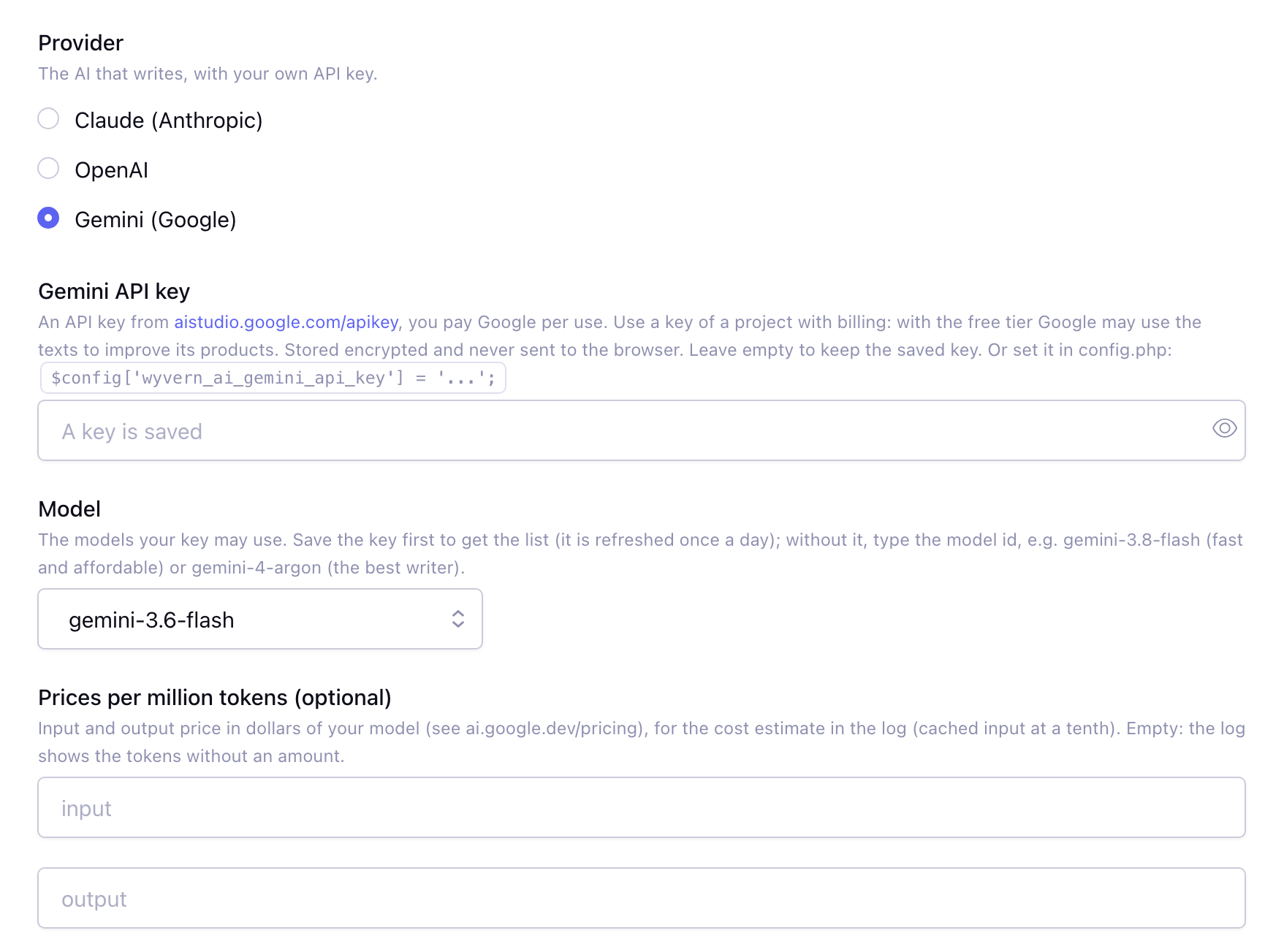Click the Provider section heading

click(81, 43)
